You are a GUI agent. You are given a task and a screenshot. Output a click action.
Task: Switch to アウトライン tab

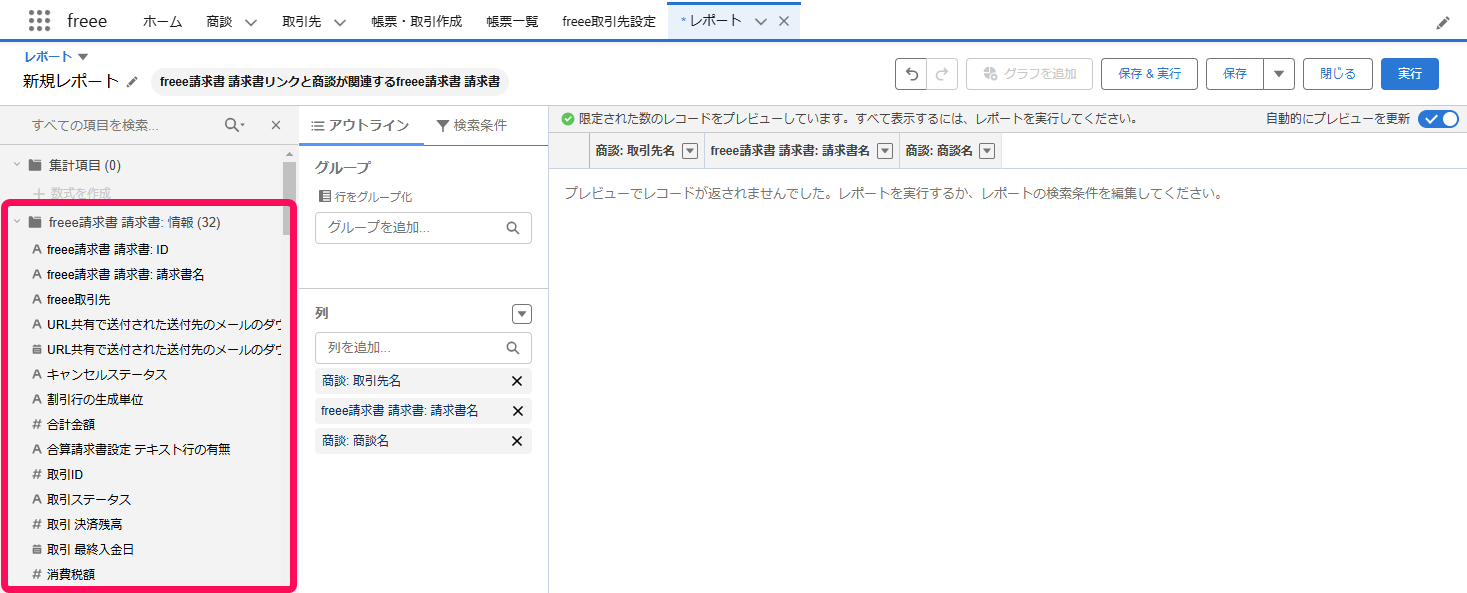361,125
